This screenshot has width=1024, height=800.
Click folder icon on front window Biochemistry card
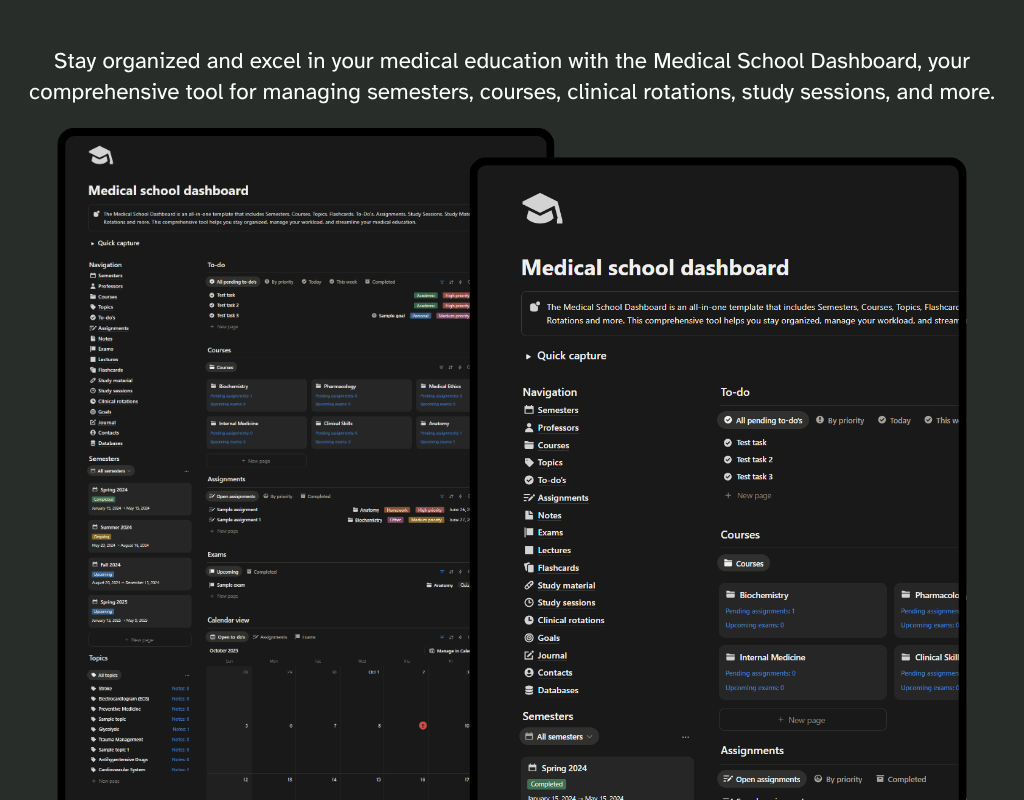[x=731, y=594]
